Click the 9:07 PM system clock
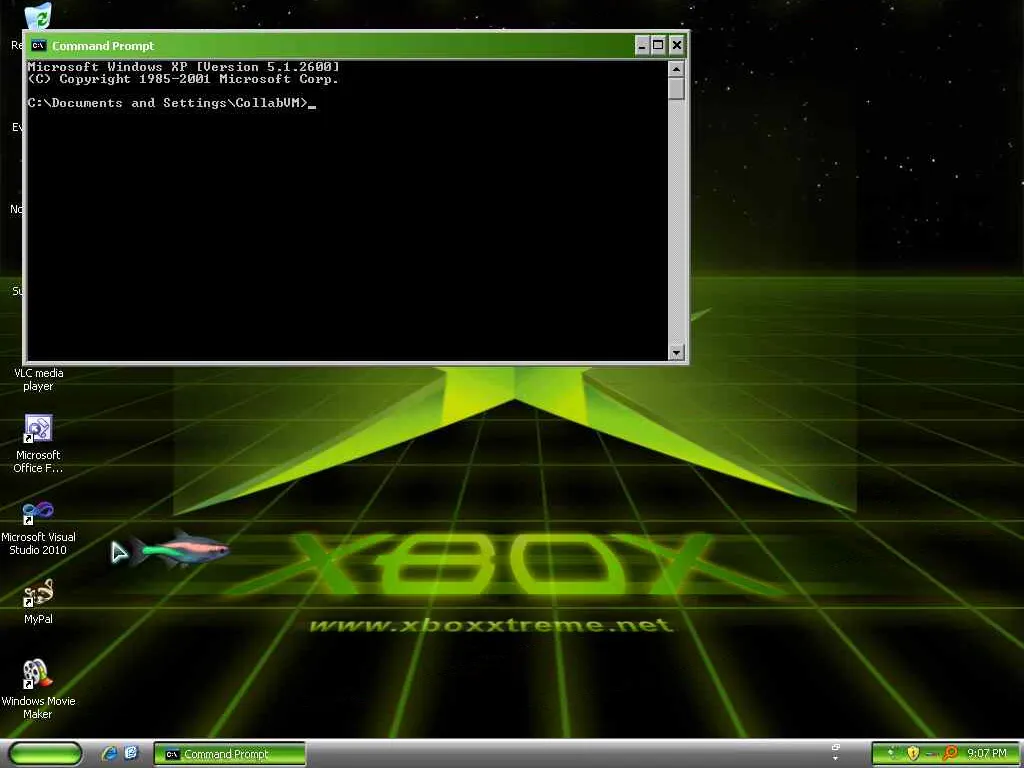The image size is (1024, 768). coord(987,754)
